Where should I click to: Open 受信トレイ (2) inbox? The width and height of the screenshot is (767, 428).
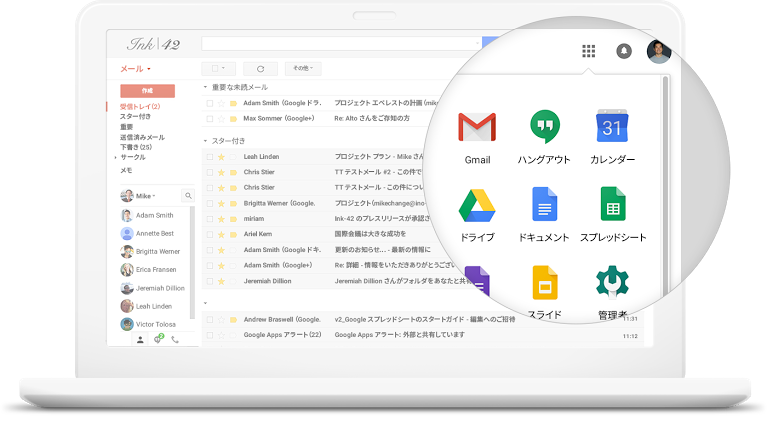(x=140, y=107)
